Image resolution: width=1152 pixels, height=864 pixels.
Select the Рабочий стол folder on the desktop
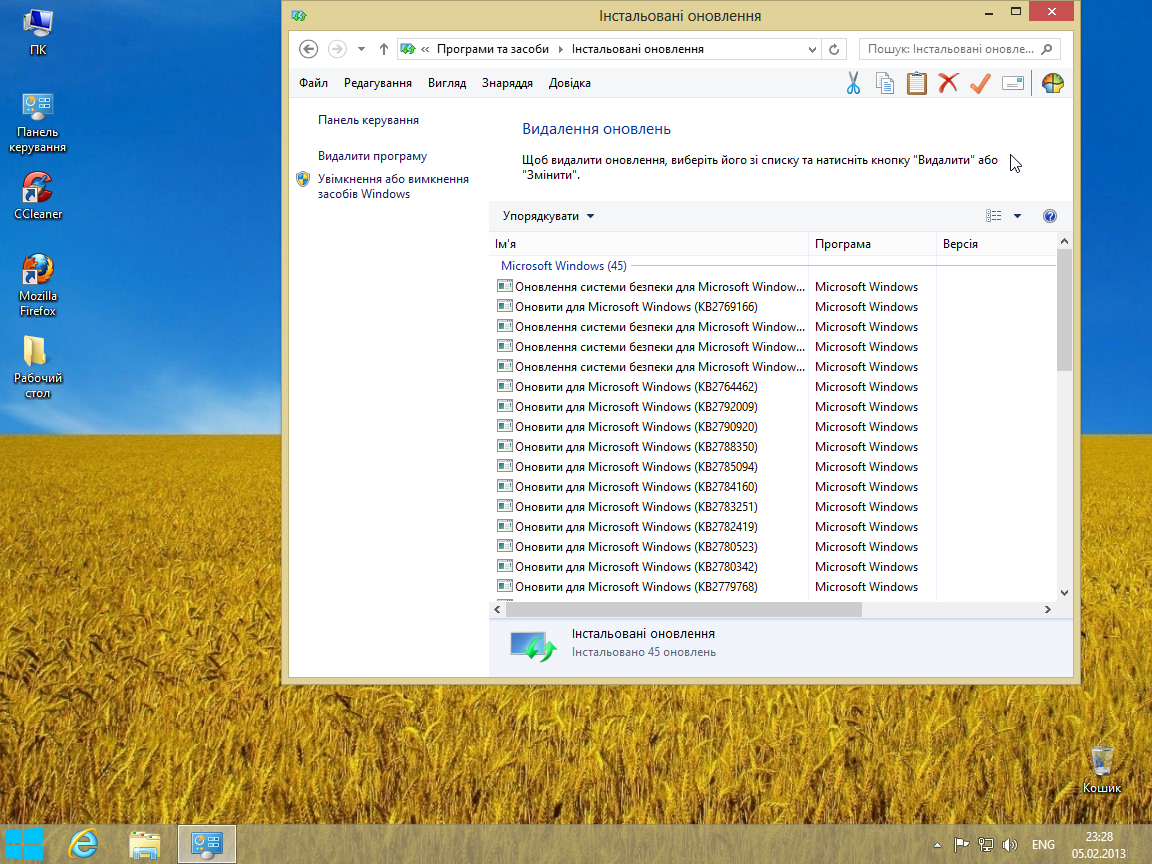tap(37, 367)
